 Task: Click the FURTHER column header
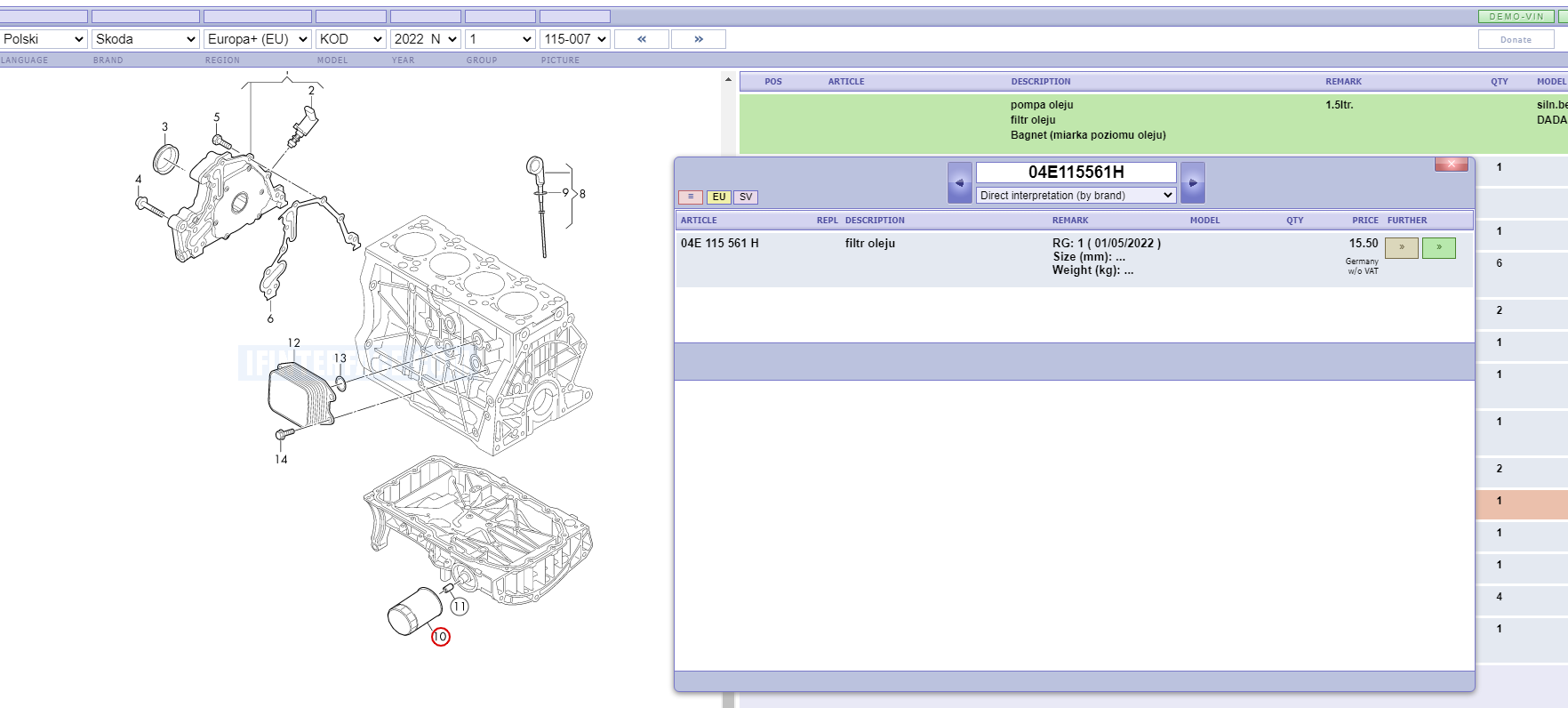pyautogui.click(x=1407, y=221)
